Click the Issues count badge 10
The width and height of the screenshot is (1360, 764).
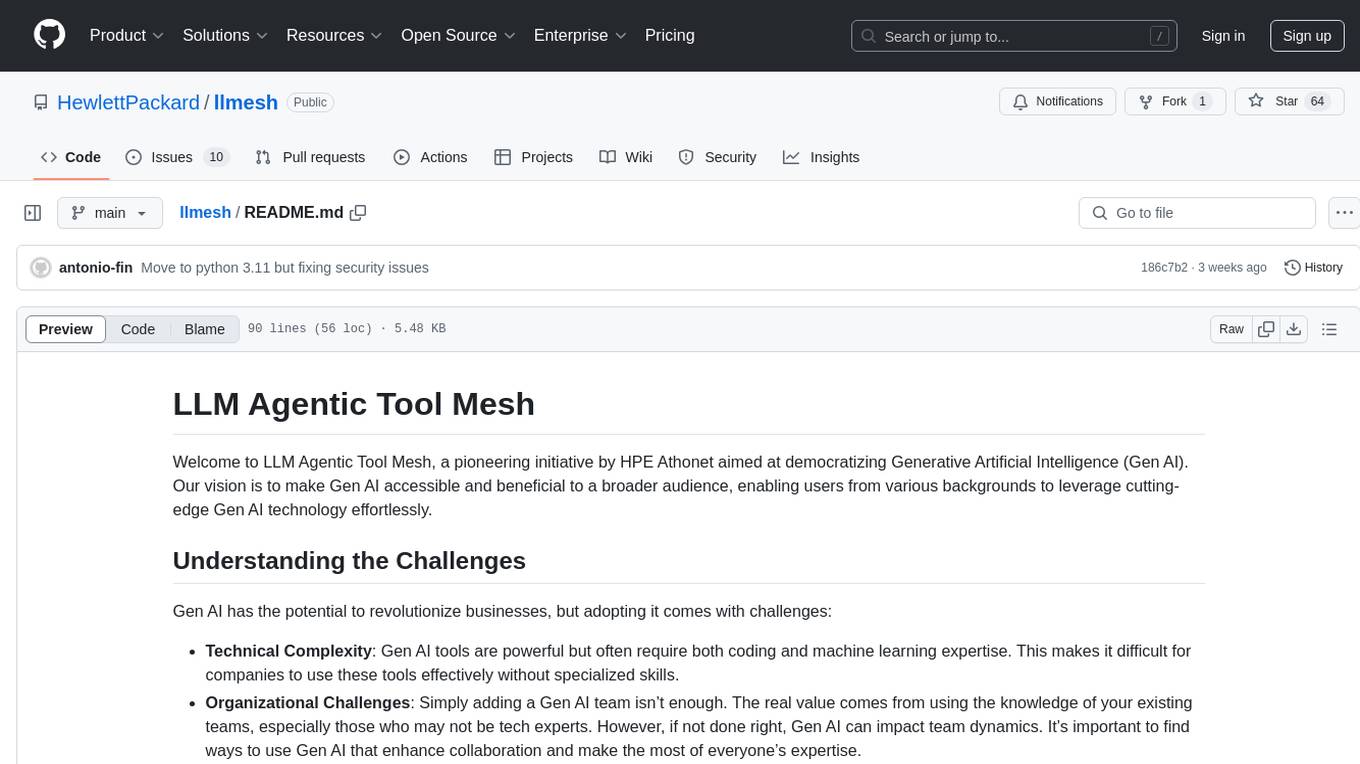coord(215,157)
